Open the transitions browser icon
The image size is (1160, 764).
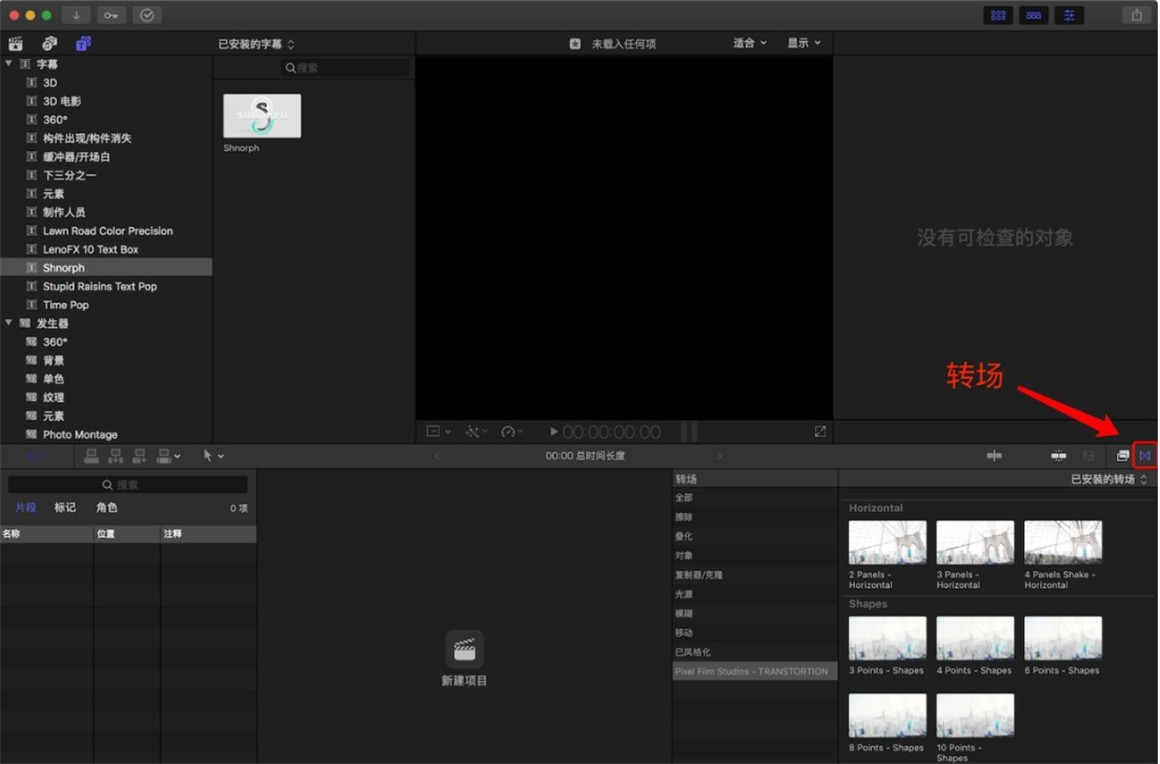[1145, 456]
